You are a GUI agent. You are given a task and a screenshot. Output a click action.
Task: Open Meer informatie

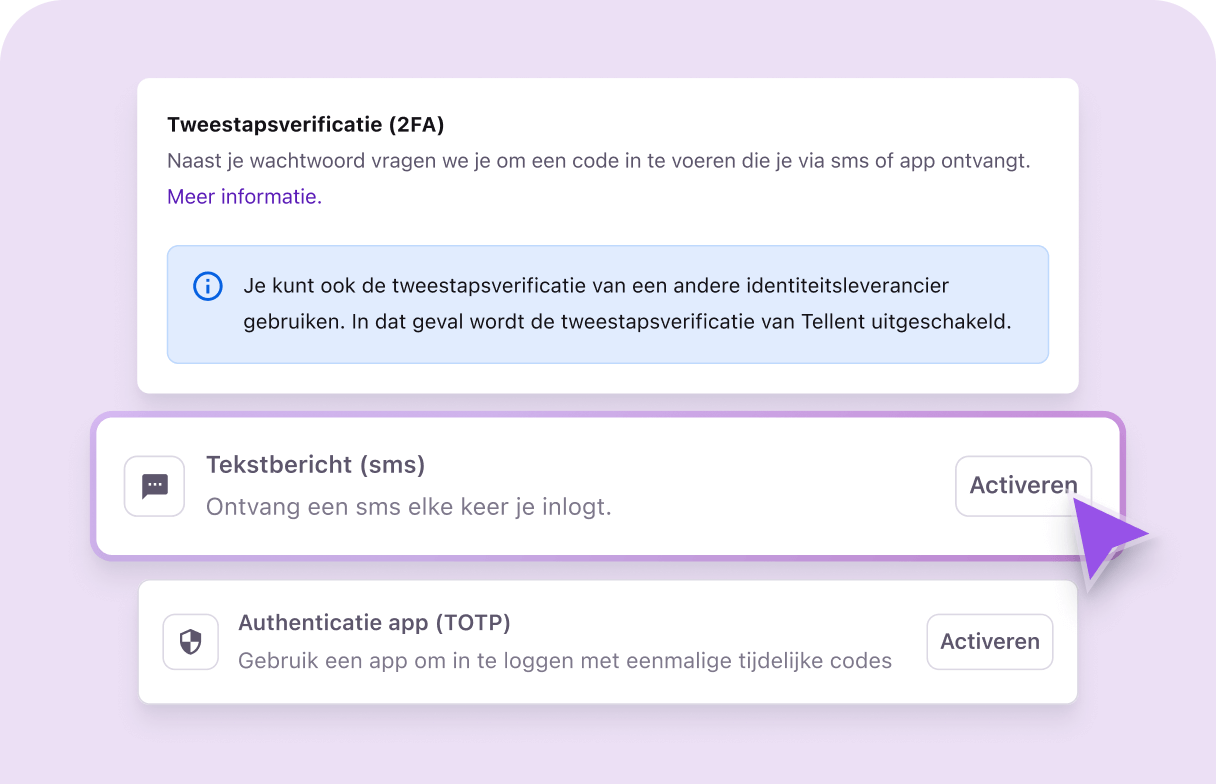coord(243,196)
